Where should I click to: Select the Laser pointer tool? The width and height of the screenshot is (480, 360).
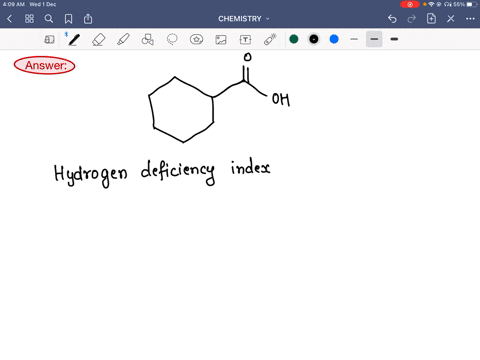[270, 39]
